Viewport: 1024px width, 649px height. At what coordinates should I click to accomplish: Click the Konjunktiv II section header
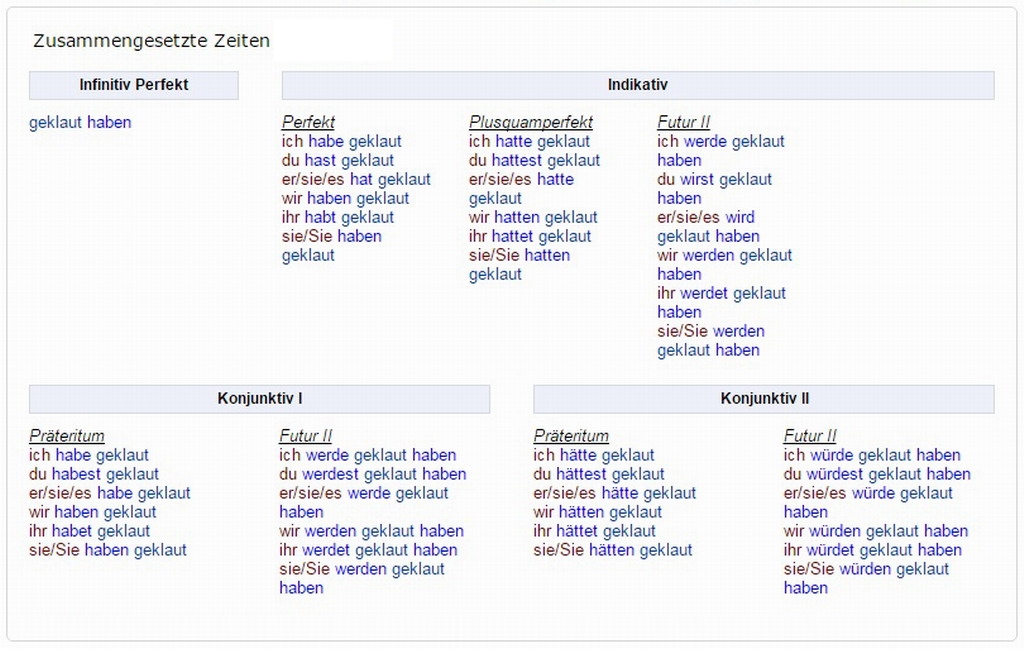764,398
